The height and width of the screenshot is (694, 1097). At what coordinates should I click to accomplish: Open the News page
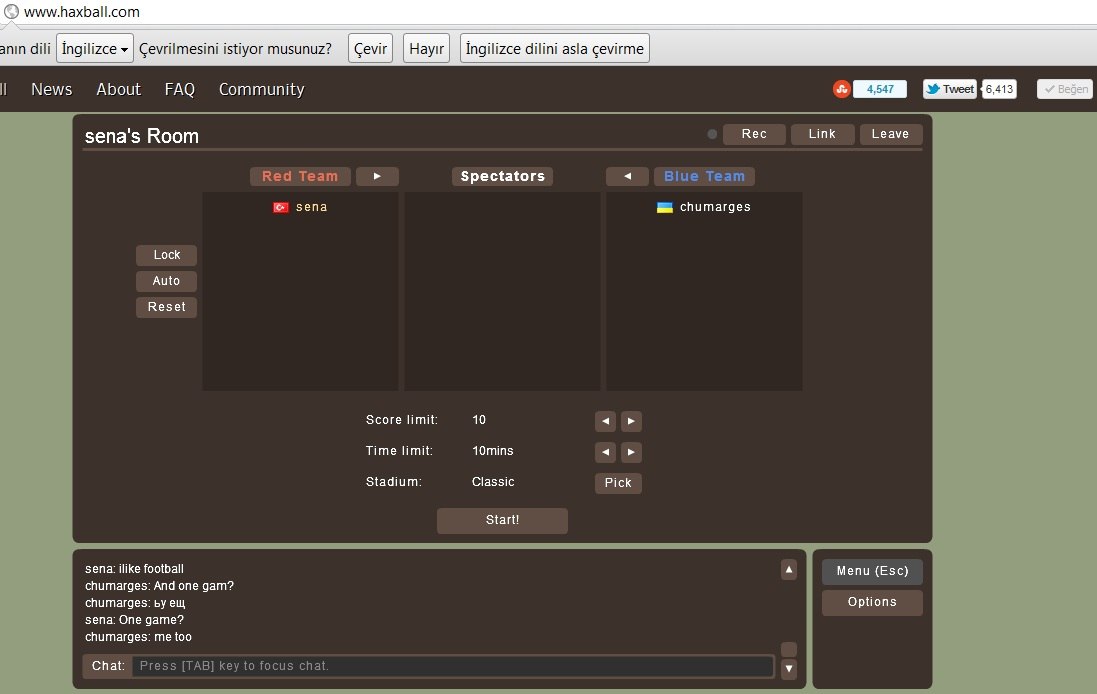coord(52,90)
